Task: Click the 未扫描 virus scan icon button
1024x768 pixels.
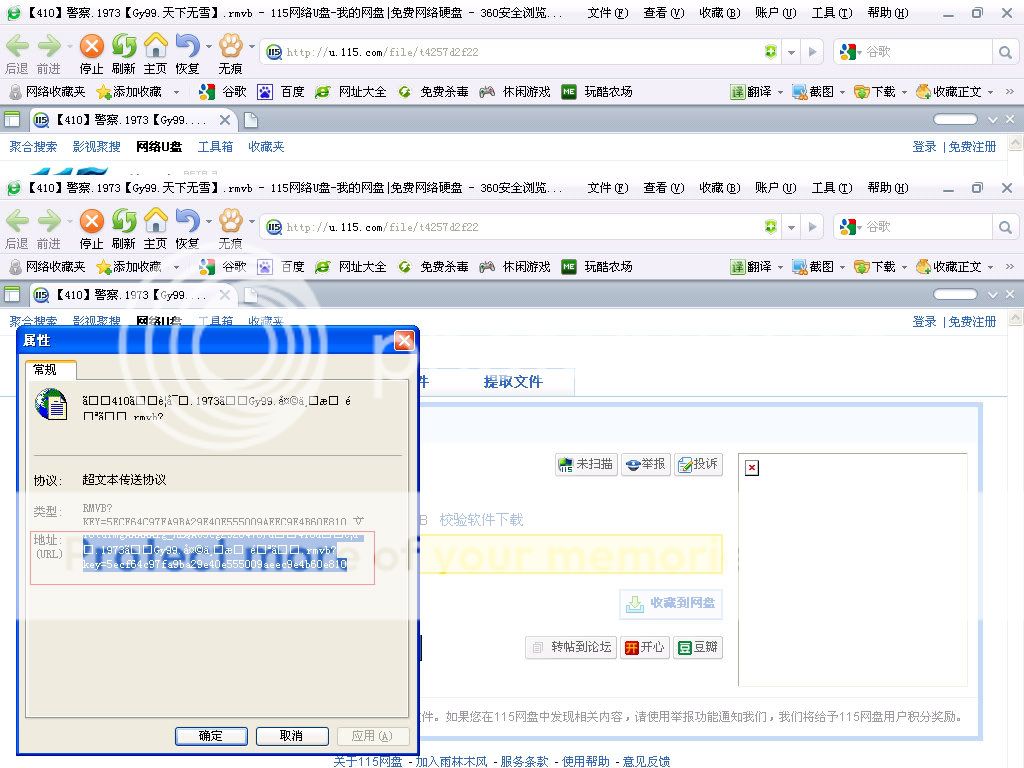Action: 586,464
